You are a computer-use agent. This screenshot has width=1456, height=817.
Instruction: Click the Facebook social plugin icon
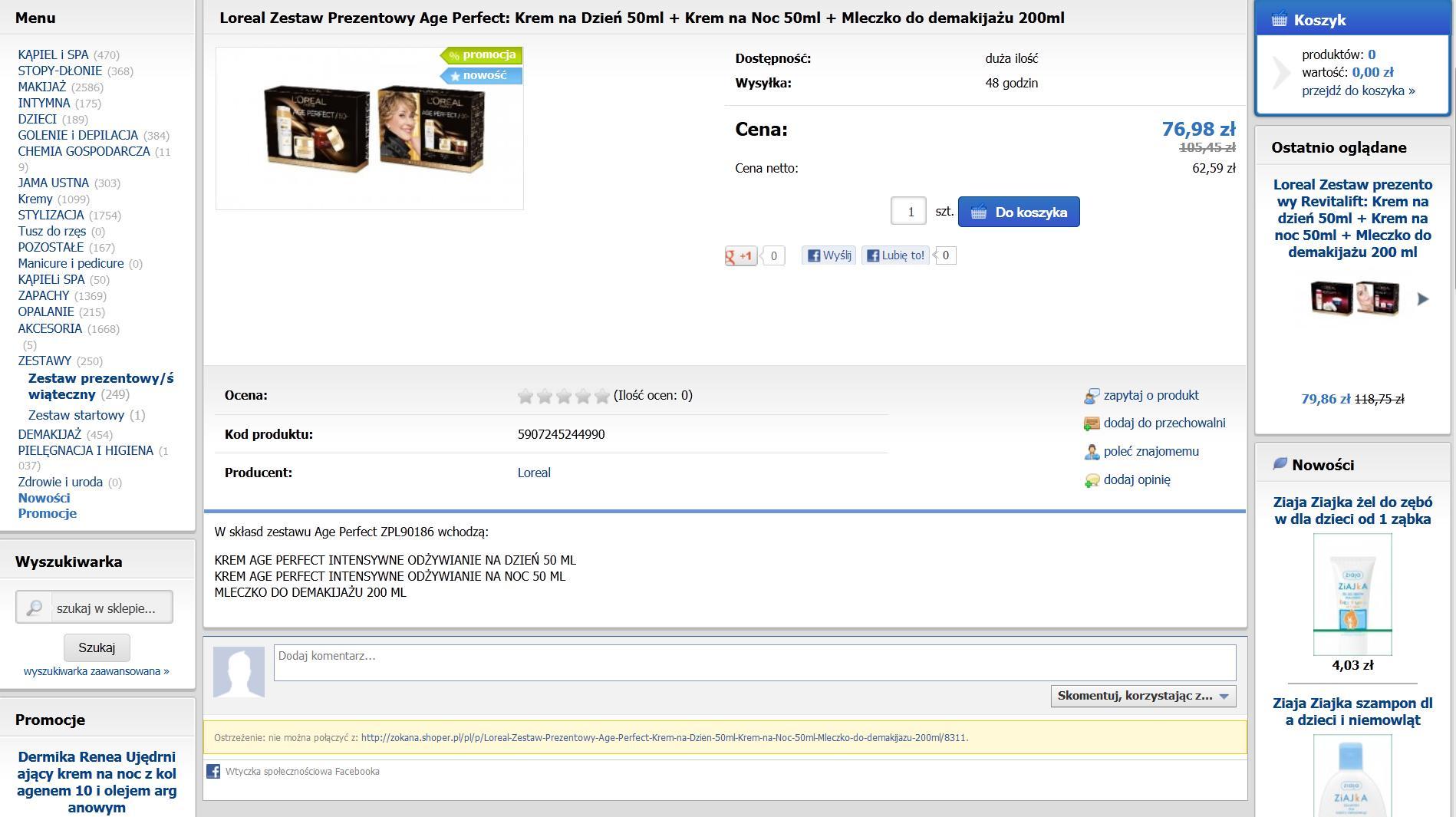[x=213, y=771]
